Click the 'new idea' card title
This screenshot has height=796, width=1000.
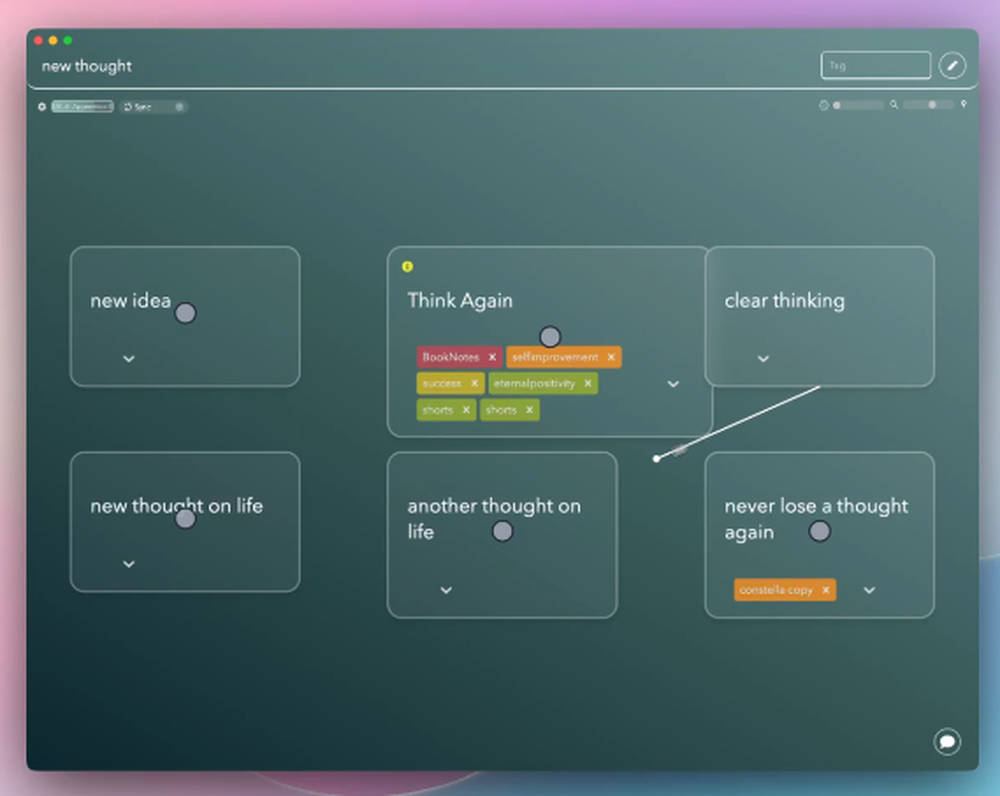pos(131,300)
